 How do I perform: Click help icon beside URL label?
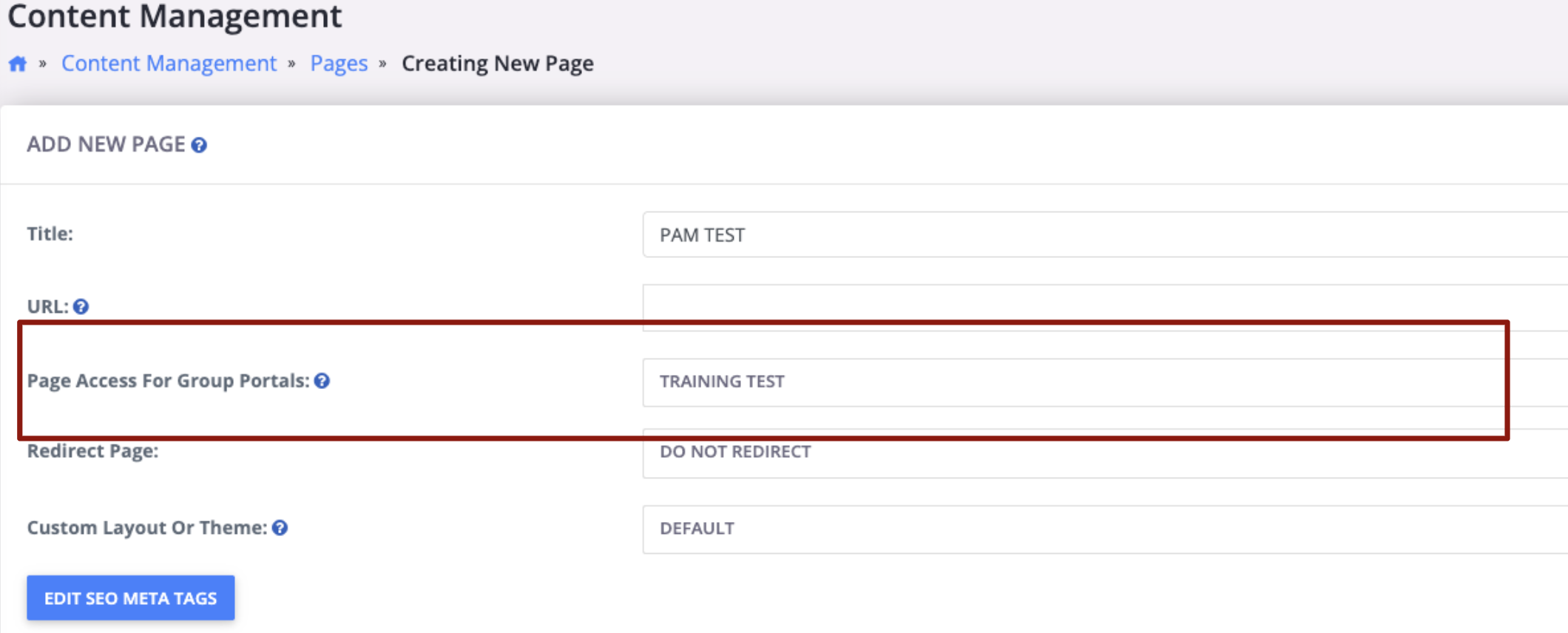coord(81,306)
